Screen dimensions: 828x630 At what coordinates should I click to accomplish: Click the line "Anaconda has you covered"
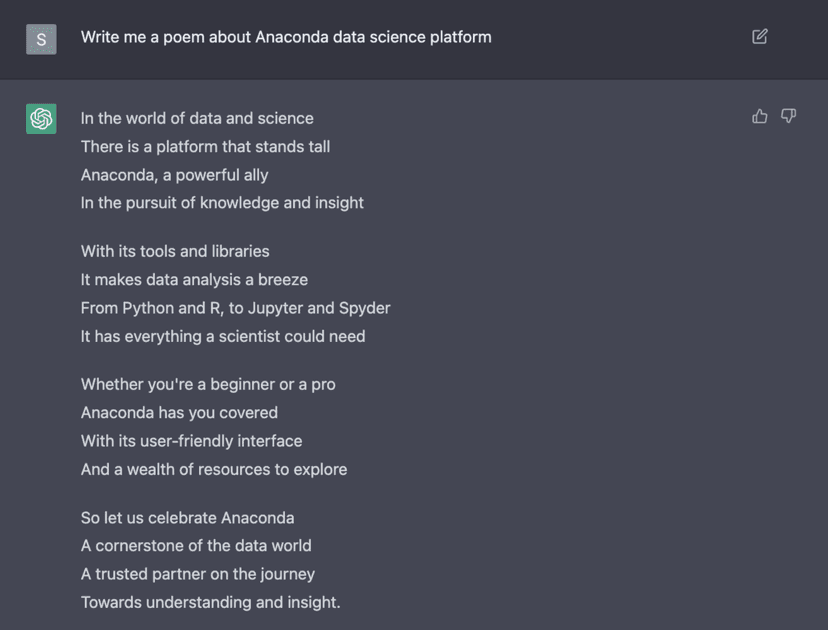click(x=179, y=412)
